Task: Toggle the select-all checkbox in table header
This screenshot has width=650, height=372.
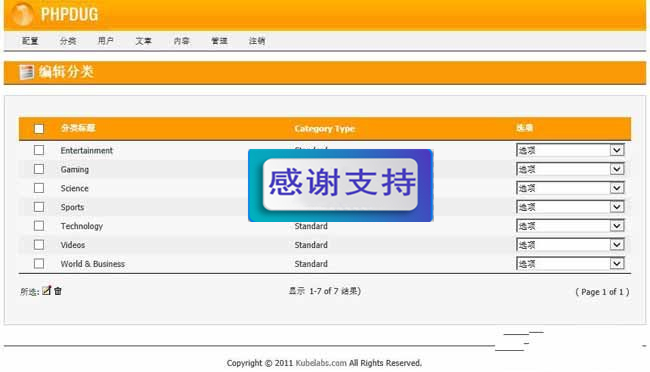Action: pos(39,129)
